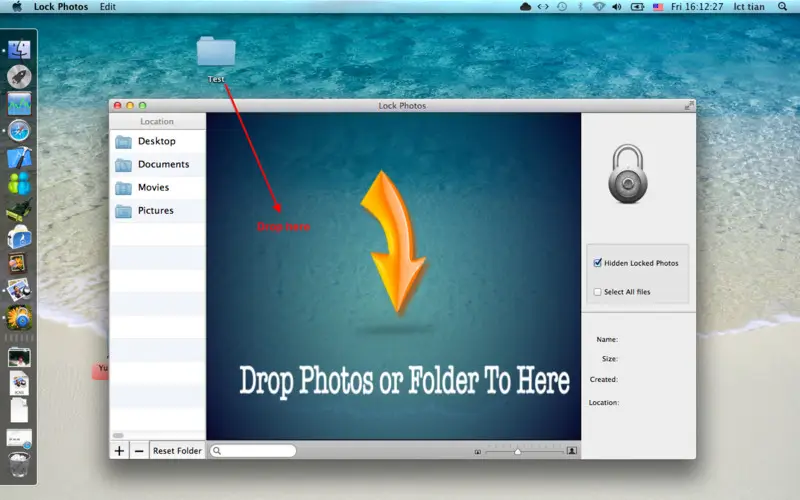
Task: Open the Apple menu
Action: pyautogui.click(x=17, y=7)
